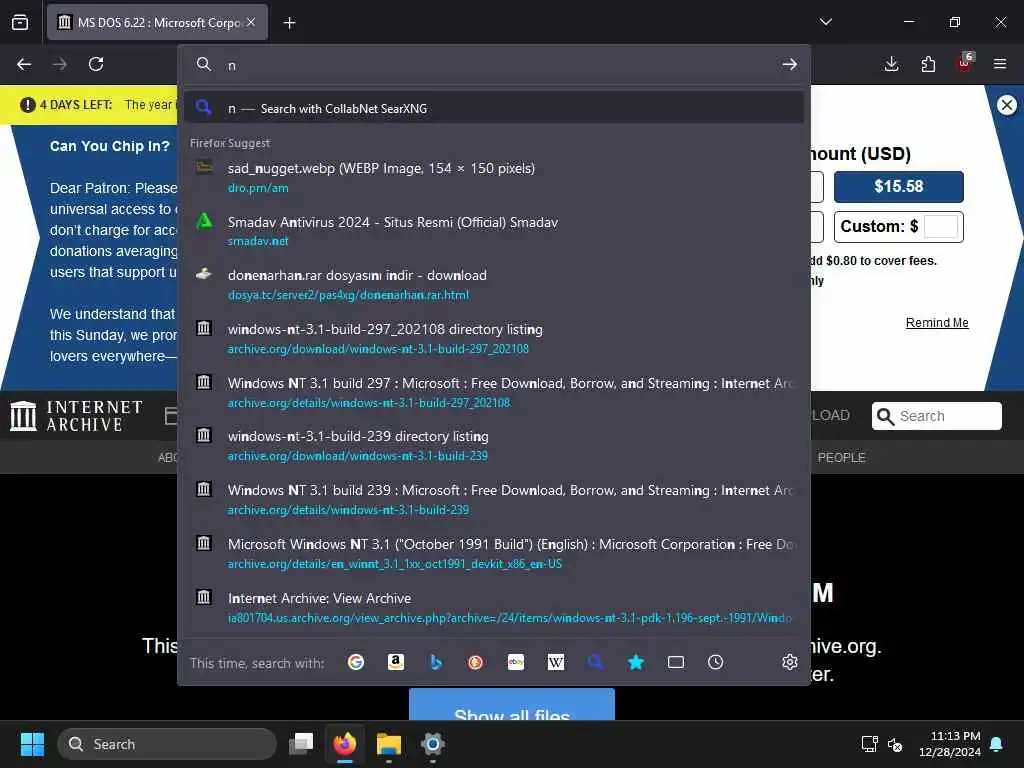Image resolution: width=1024 pixels, height=768 pixels.
Task: Open the notification bell in the system tray
Action: point(997,744)
